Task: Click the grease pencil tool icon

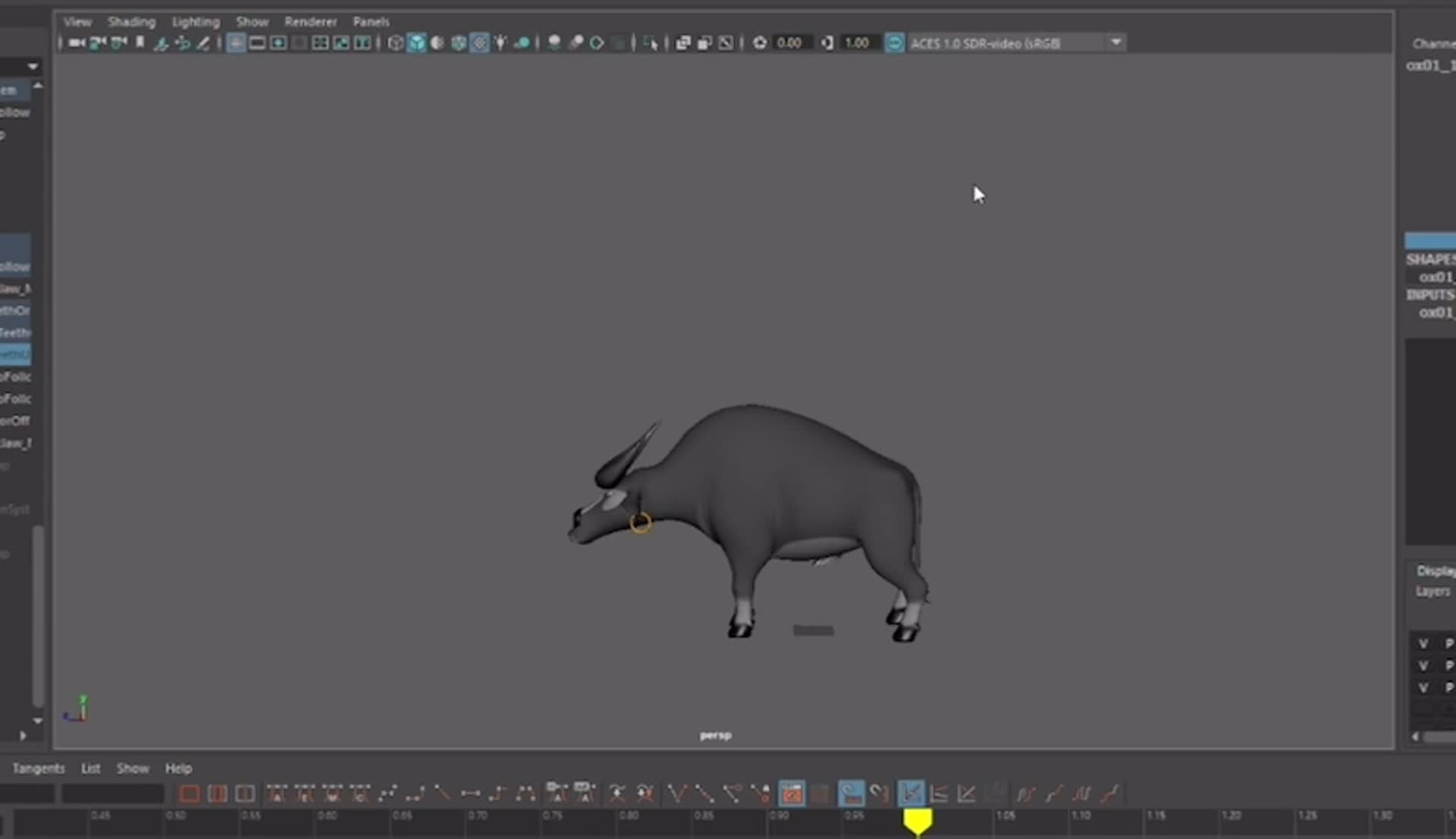Action: tap(203, 43)
